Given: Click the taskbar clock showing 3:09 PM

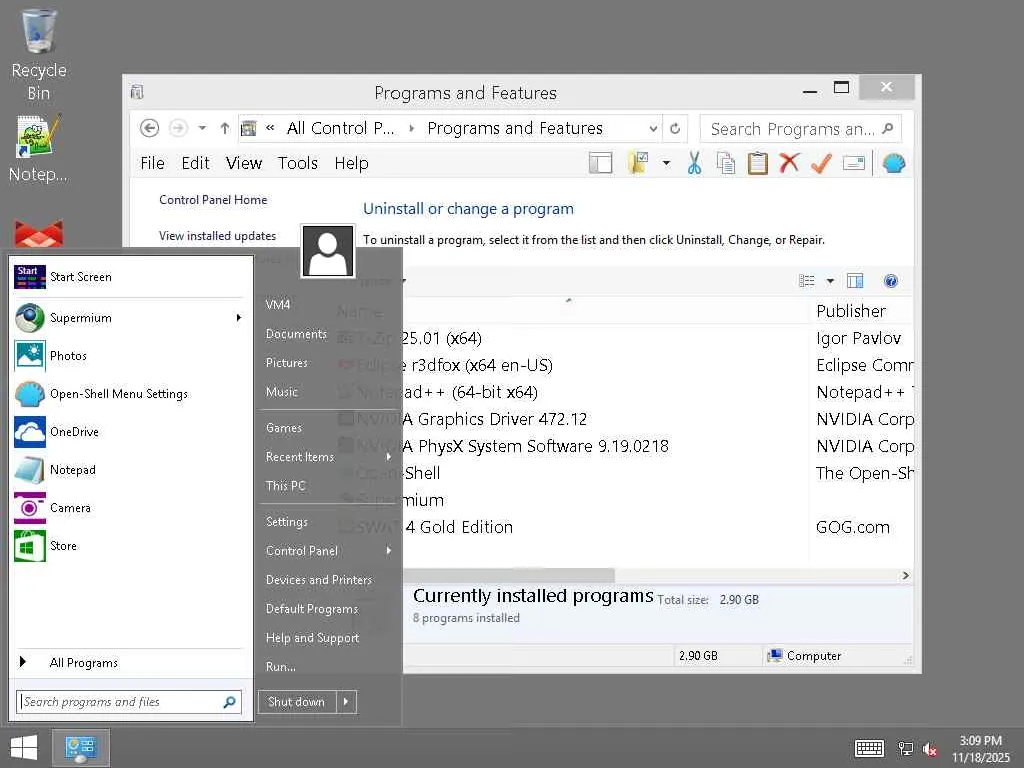Looking at the screenshot, I should 980,748.
